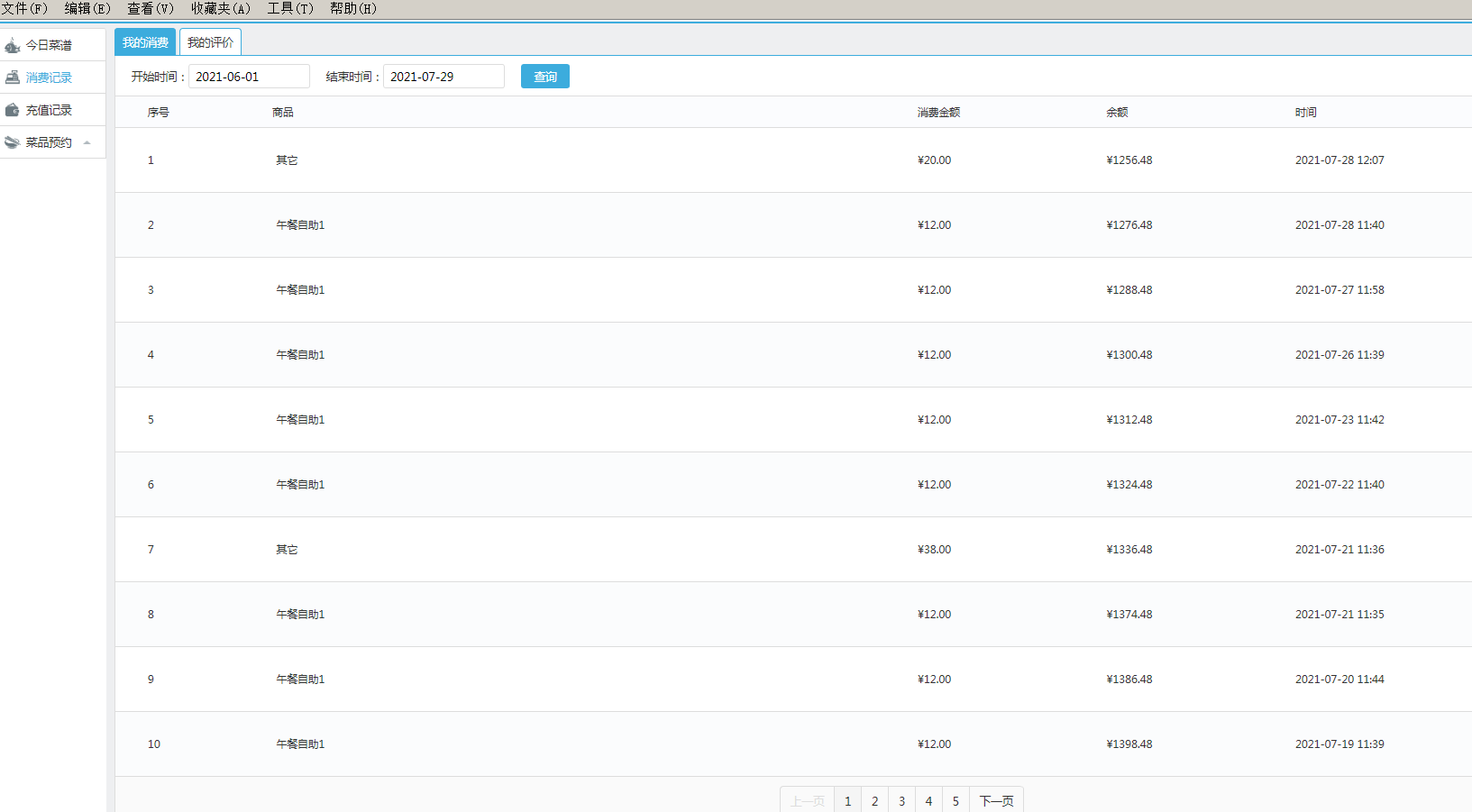Click timestamp 2021-07-20 11:44

[x=1339, y=680]
